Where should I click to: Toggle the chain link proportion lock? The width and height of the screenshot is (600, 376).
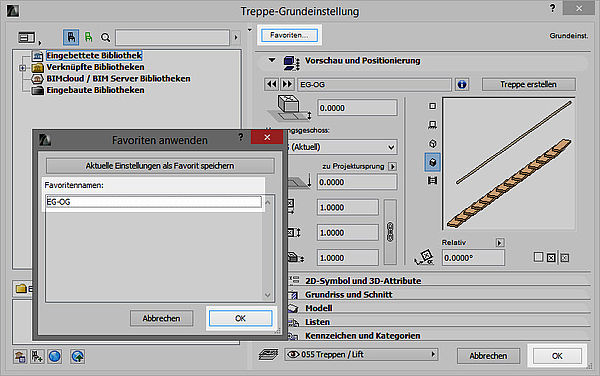pos(390,232)
